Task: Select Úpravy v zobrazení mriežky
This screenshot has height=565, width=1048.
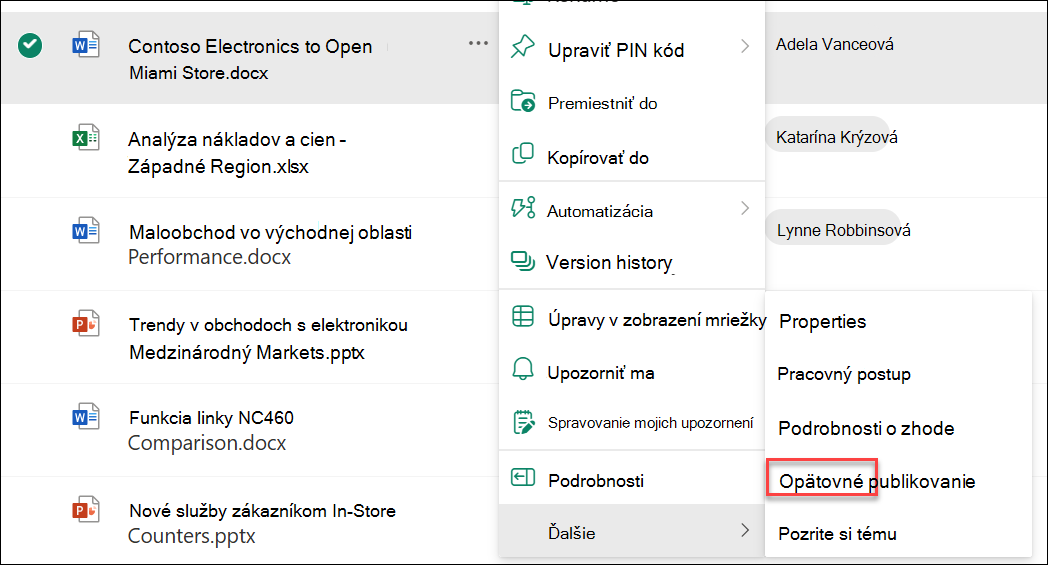Action: 632,318
